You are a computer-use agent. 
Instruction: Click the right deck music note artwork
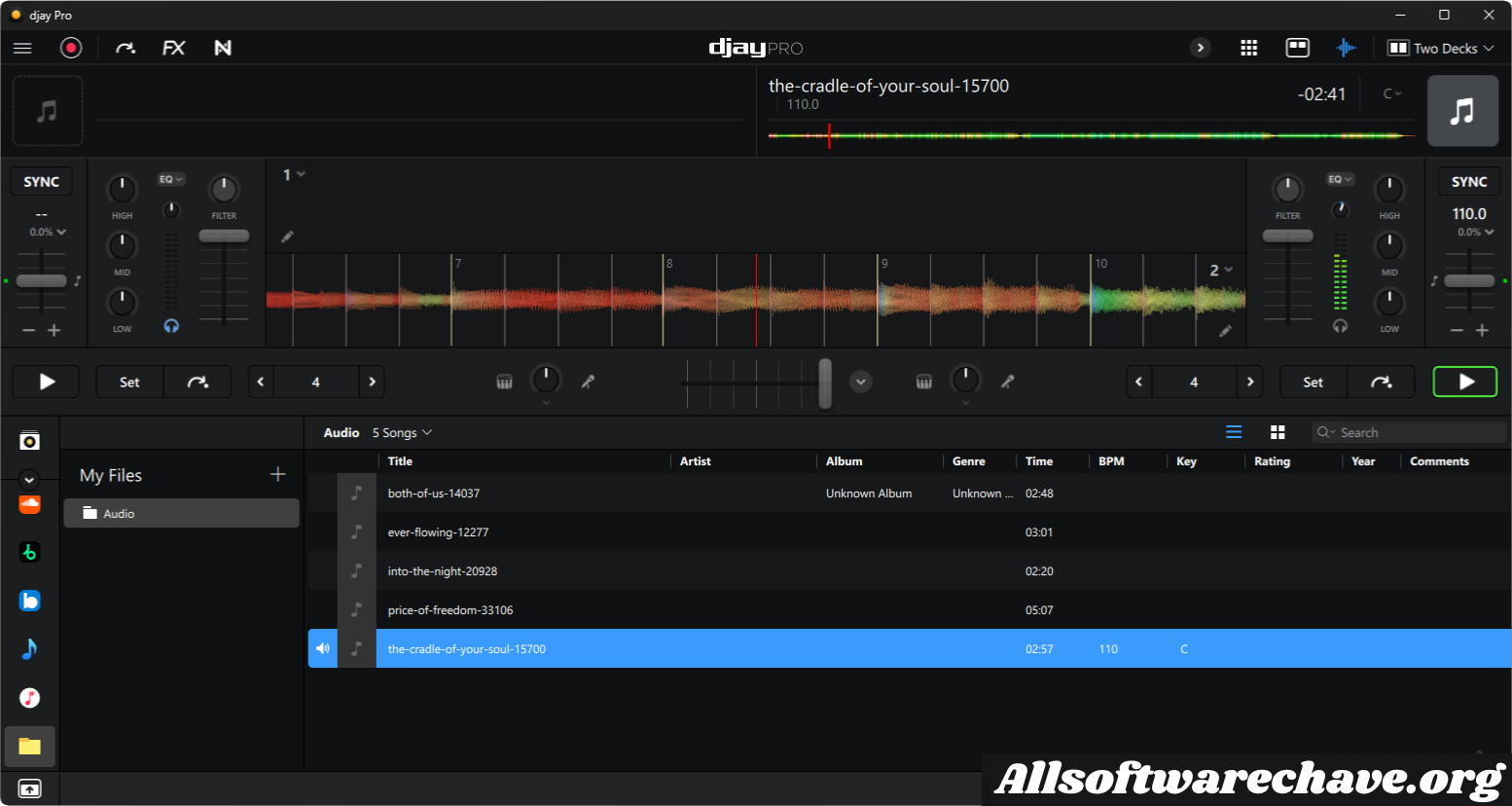(x=1462, y=111)
